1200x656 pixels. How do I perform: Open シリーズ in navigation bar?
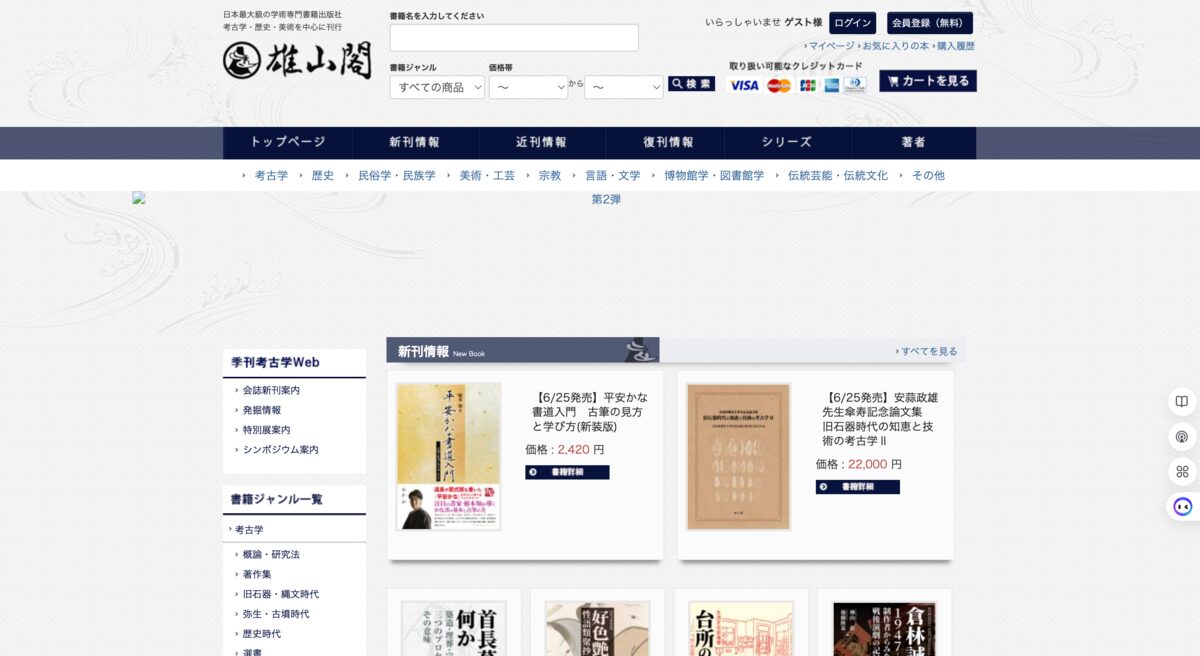pos(787,142)
